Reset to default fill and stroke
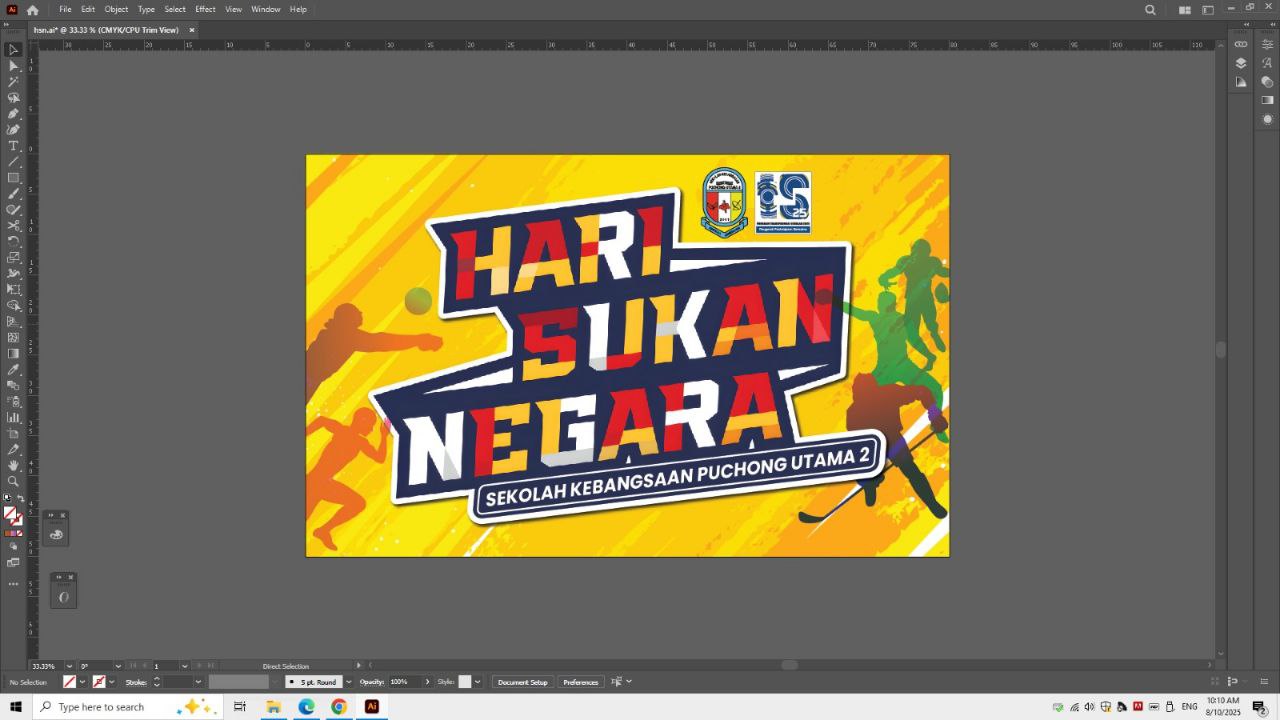 [x=6, y=498]
